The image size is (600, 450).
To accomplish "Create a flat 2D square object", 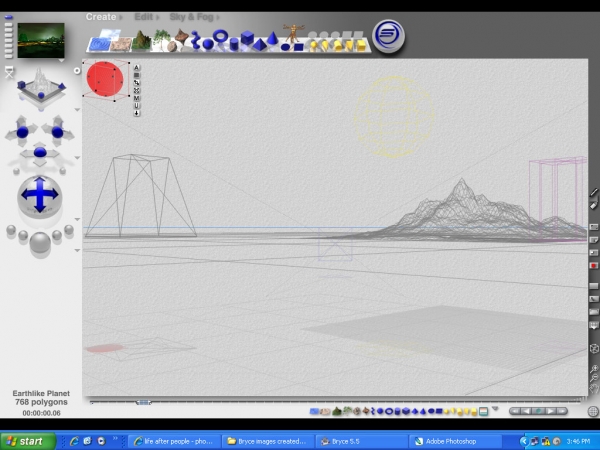I will click(x=298, y=47).
